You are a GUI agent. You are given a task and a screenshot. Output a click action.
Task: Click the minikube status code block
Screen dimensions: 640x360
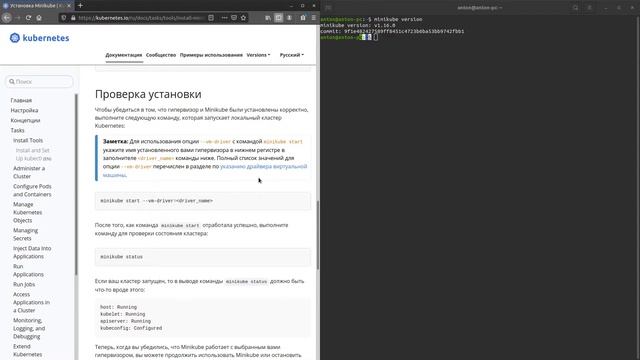(202, 257)
